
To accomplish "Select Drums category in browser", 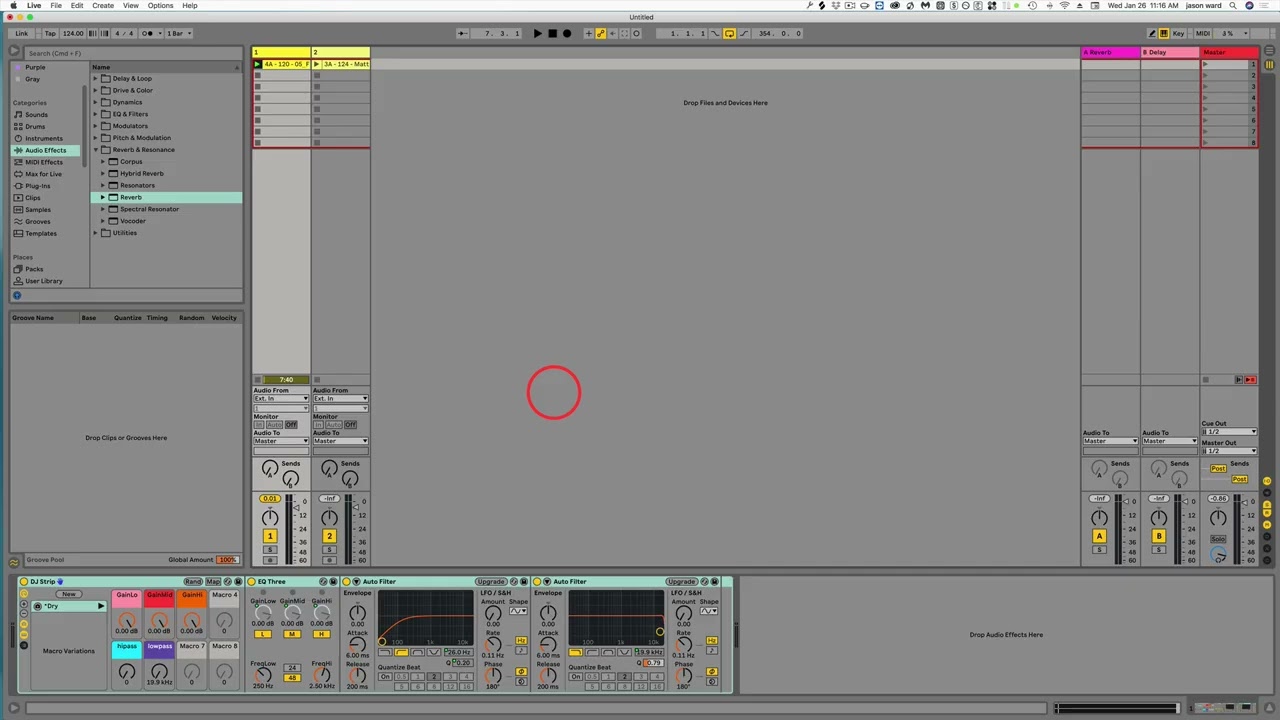I will (35, 126).
